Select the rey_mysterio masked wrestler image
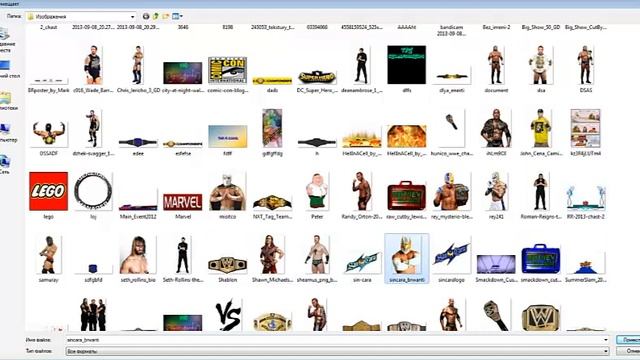The width and height of the screenshot is (640, 360). 451,191
